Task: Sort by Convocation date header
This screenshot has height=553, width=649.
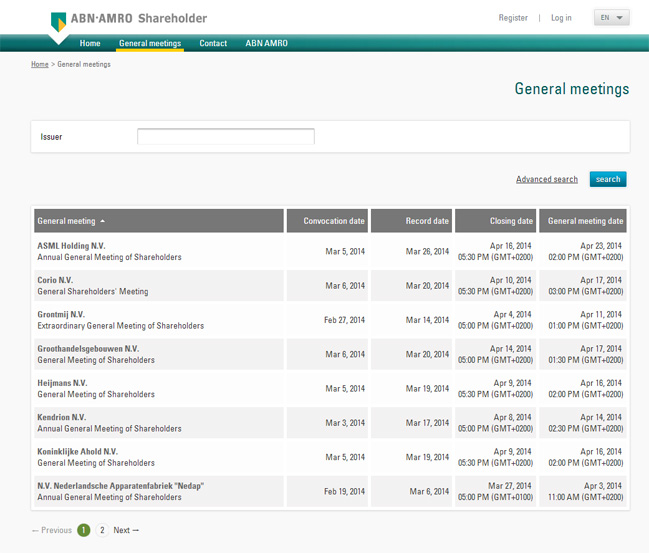Action: click(327, 221)
